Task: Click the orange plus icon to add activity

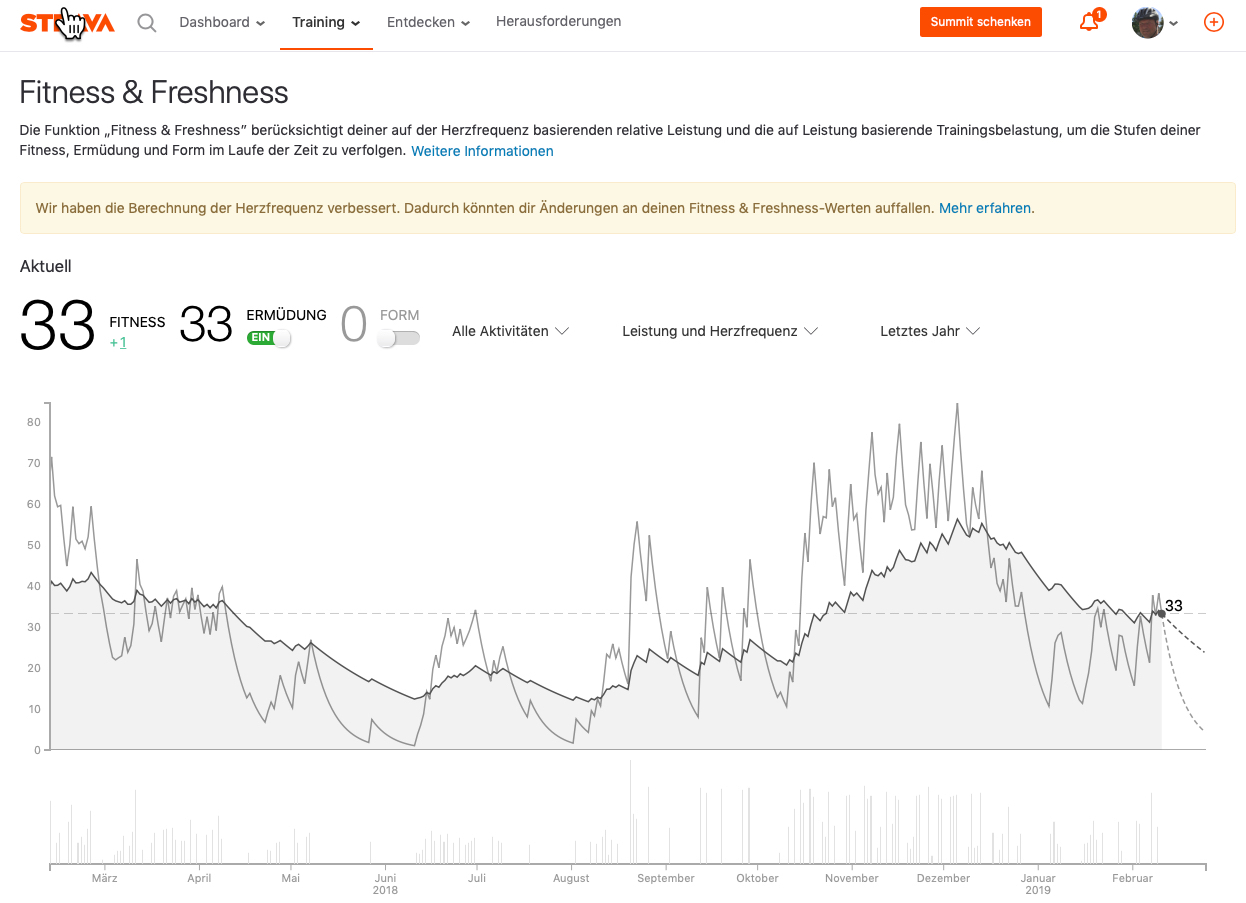Action: click(1213, 21)
